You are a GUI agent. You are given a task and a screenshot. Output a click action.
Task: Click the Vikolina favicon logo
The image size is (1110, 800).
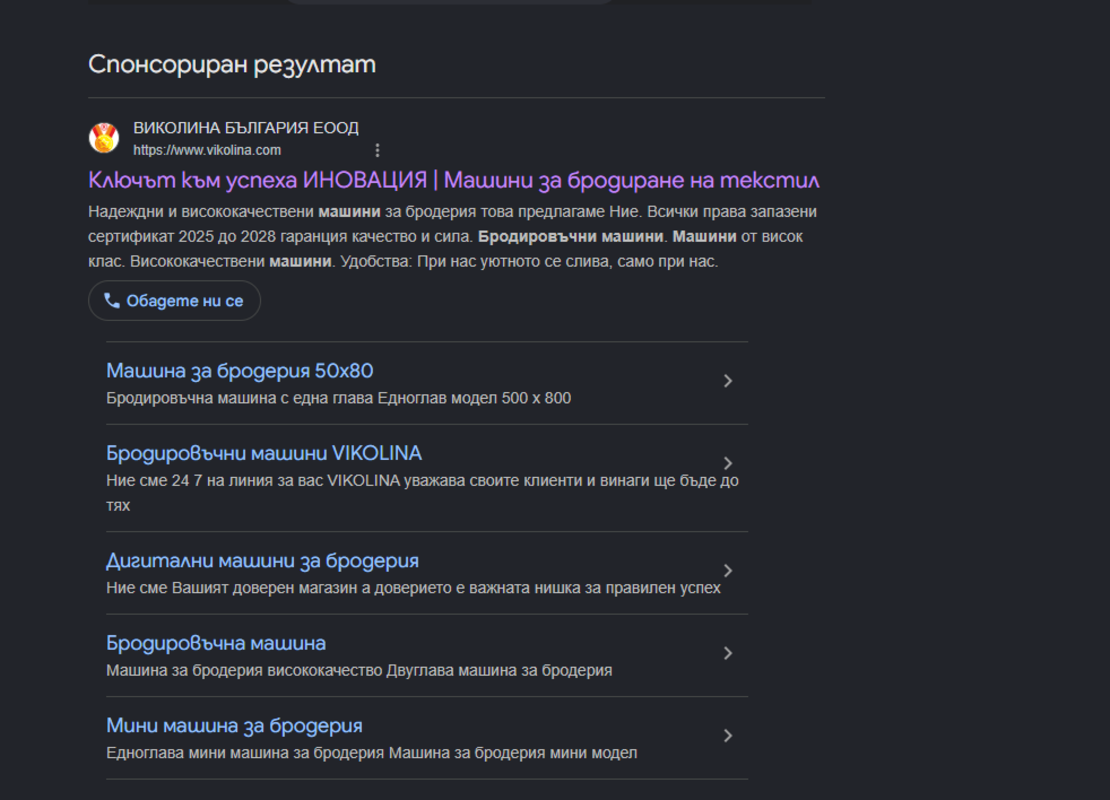pyautogui.click(x=103, y=137)
